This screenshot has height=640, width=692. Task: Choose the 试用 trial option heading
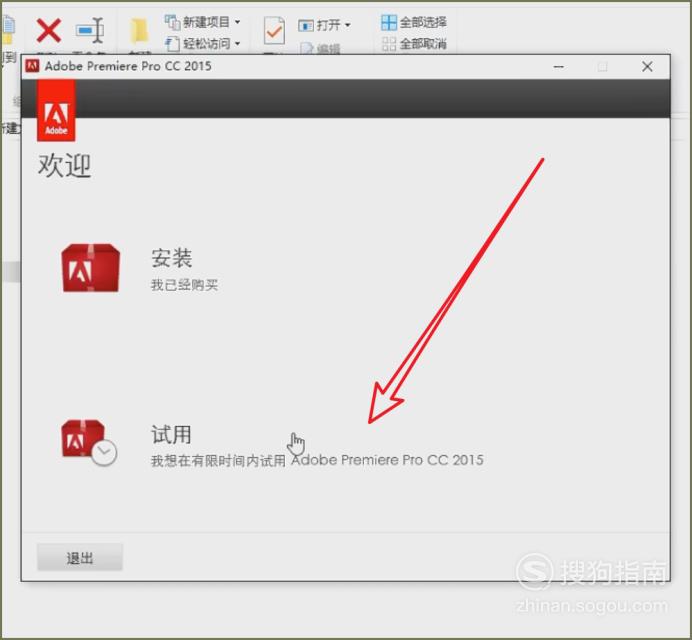coord(171,434)
